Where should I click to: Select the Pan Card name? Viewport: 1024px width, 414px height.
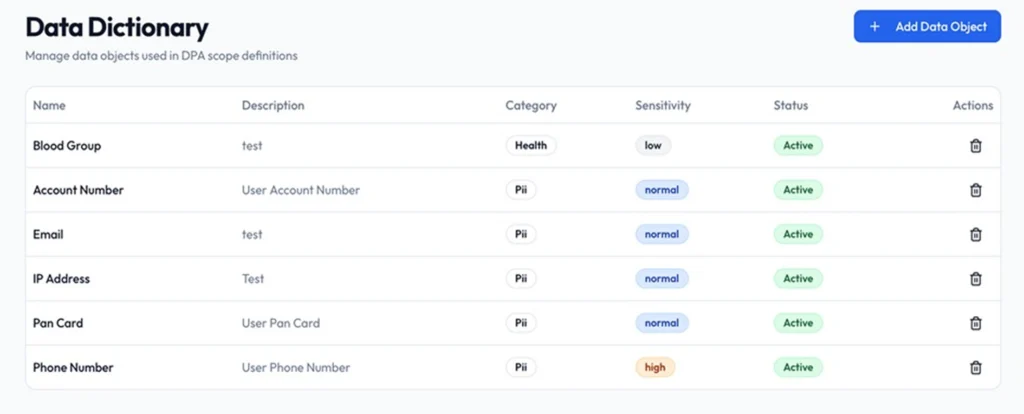click(58, 323)
